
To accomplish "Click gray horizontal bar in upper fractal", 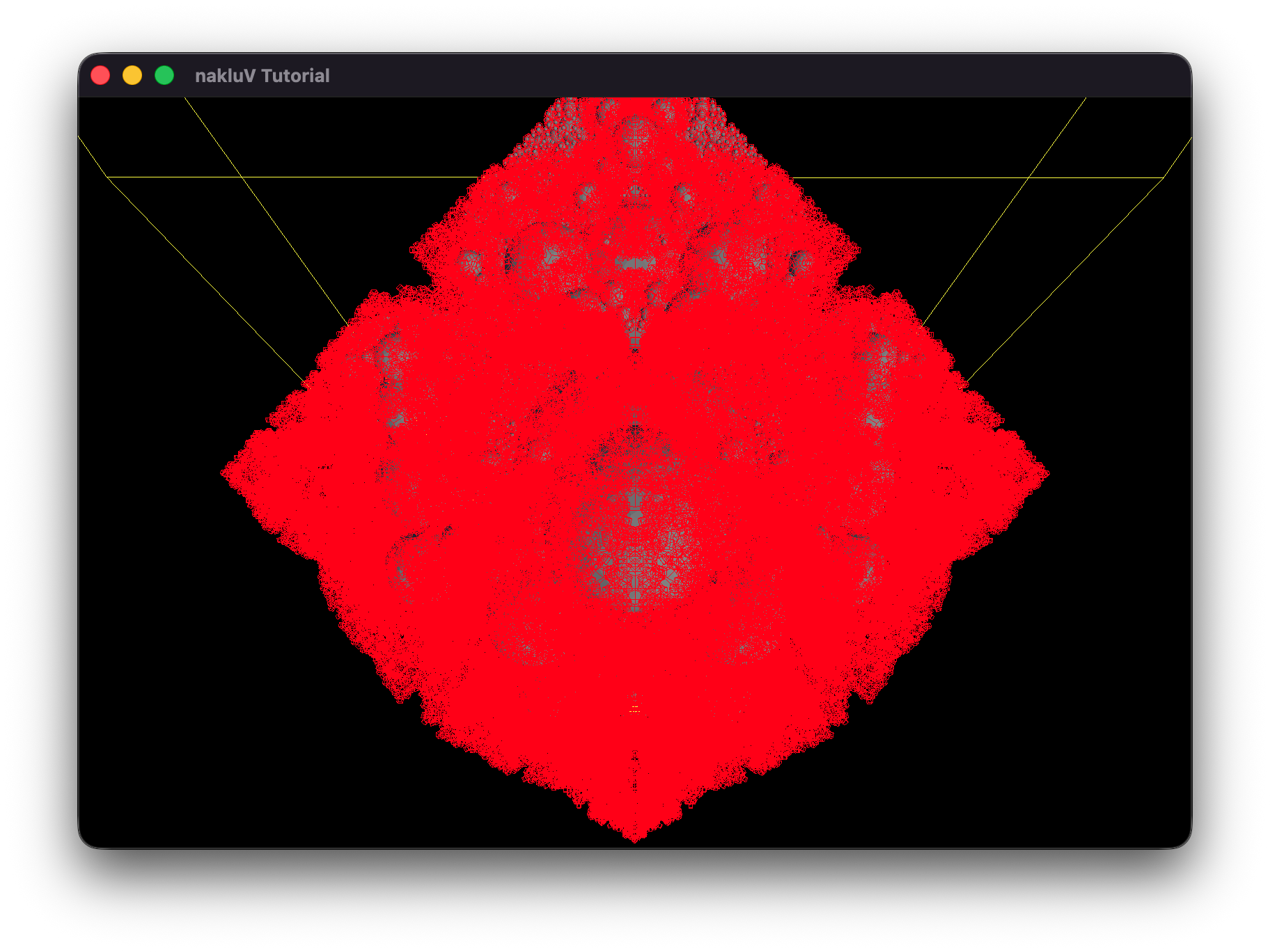I will point(635,264).
